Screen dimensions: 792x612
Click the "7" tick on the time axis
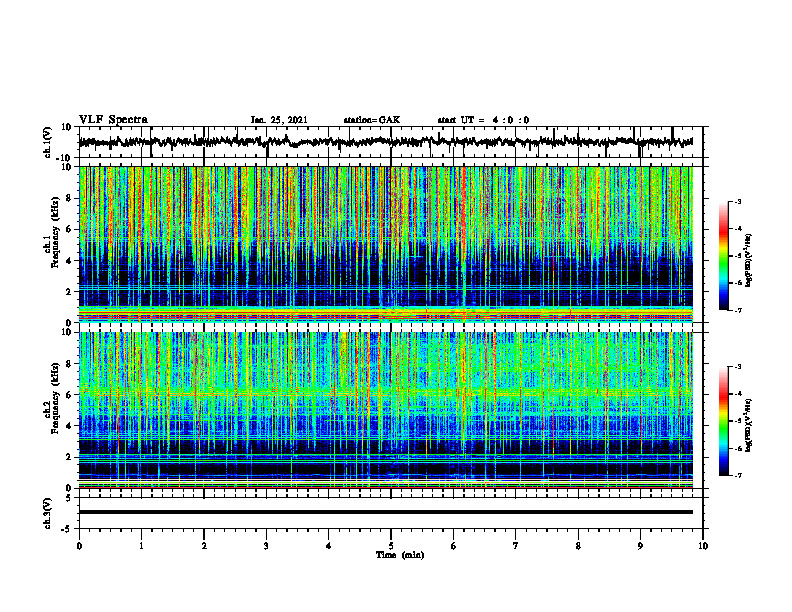[516, 546]
